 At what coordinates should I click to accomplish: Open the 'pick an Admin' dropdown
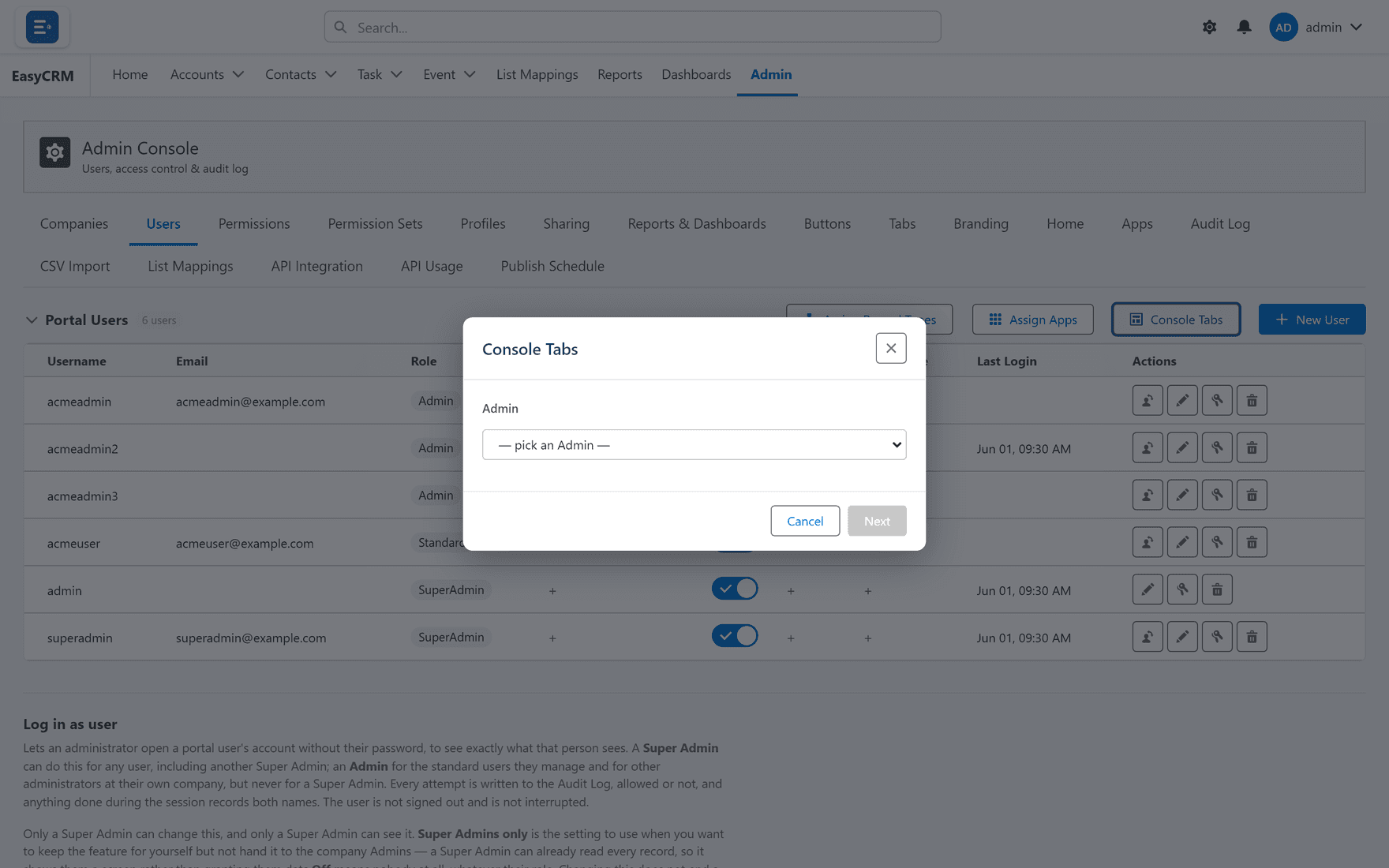click(x=694, y=444)
